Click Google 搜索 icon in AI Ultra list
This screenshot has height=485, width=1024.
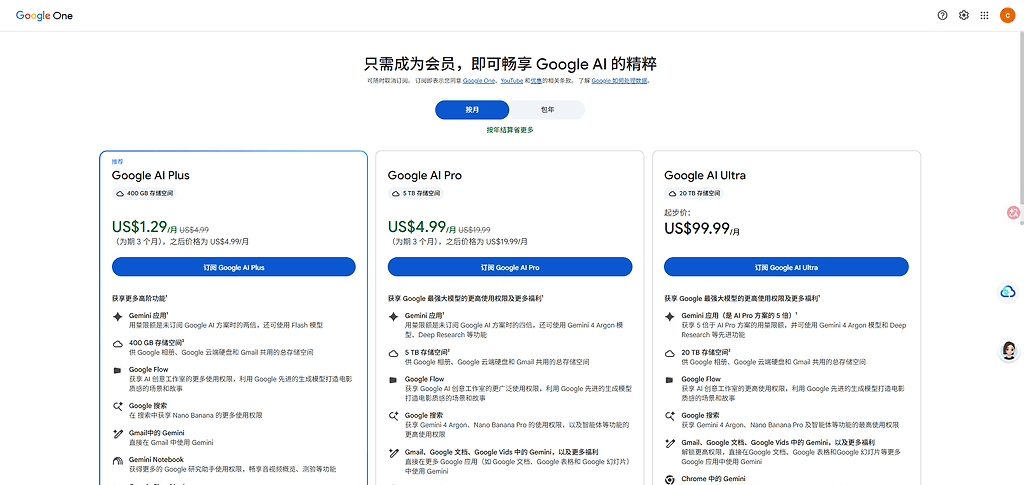pyautogui.click(x=669, y=416)
